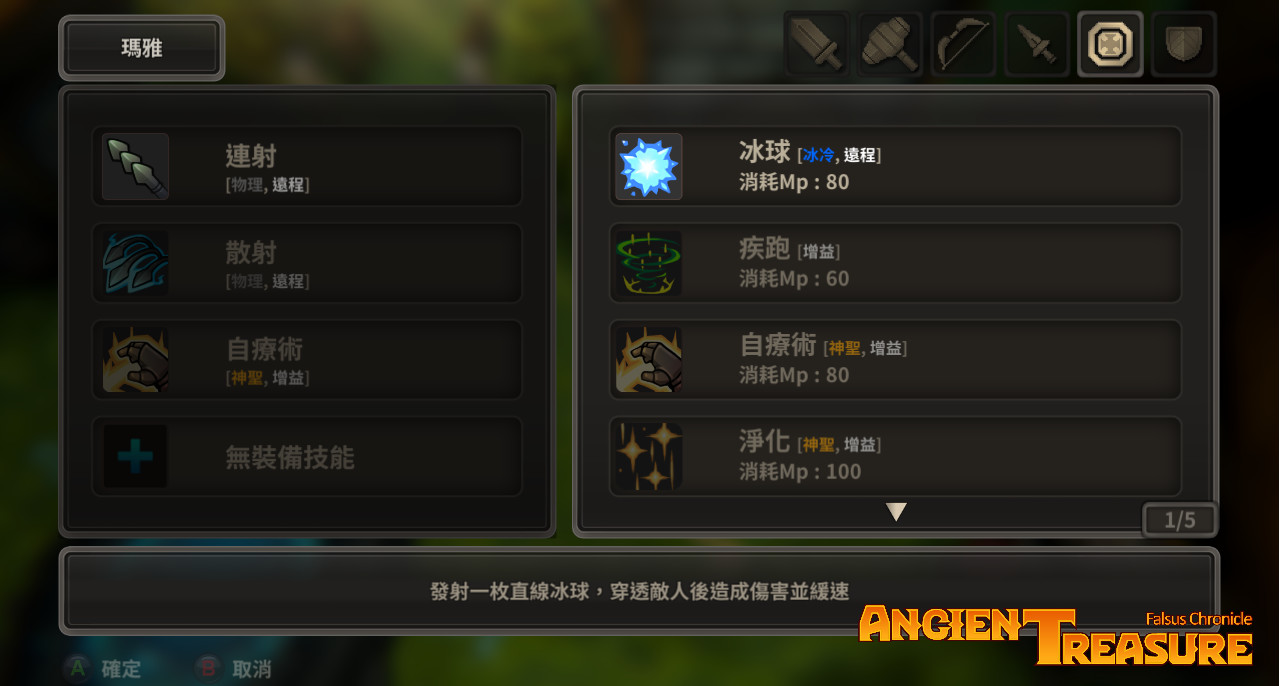This screenshot has height=686, width=1280.
Task: Switch to the bow weapon category
Action: tap(963, 44)
